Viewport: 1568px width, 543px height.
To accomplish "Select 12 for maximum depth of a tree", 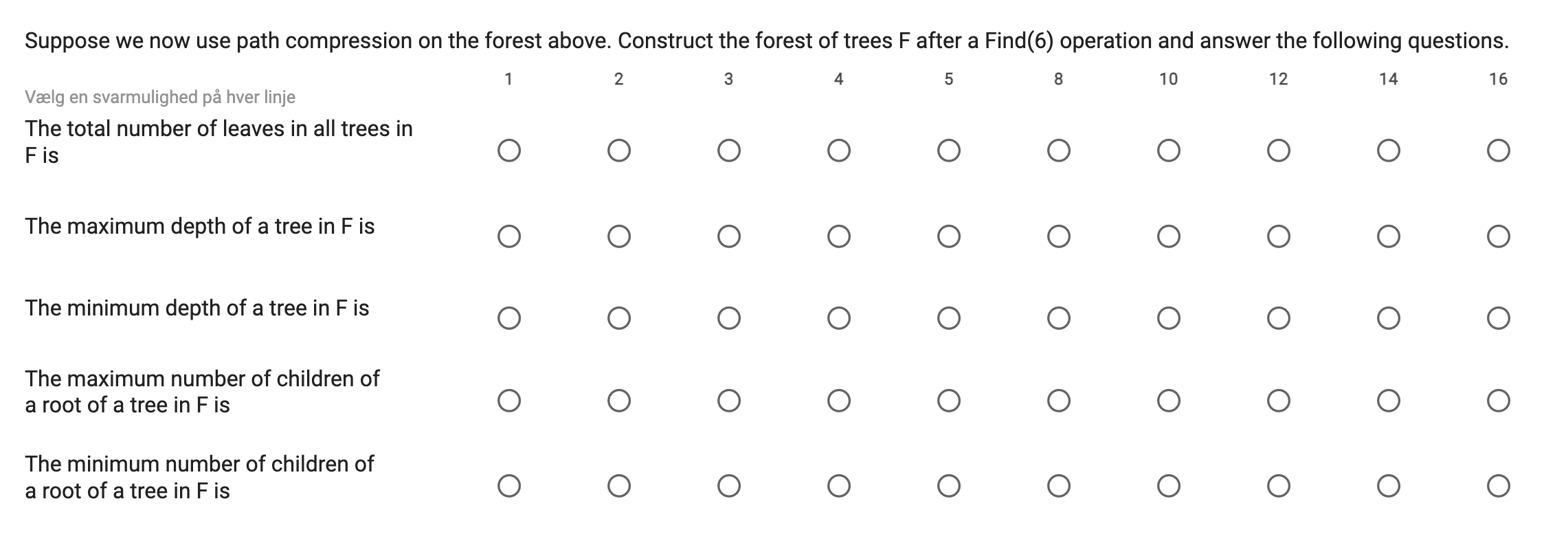I will click(x=1279, y=236).
